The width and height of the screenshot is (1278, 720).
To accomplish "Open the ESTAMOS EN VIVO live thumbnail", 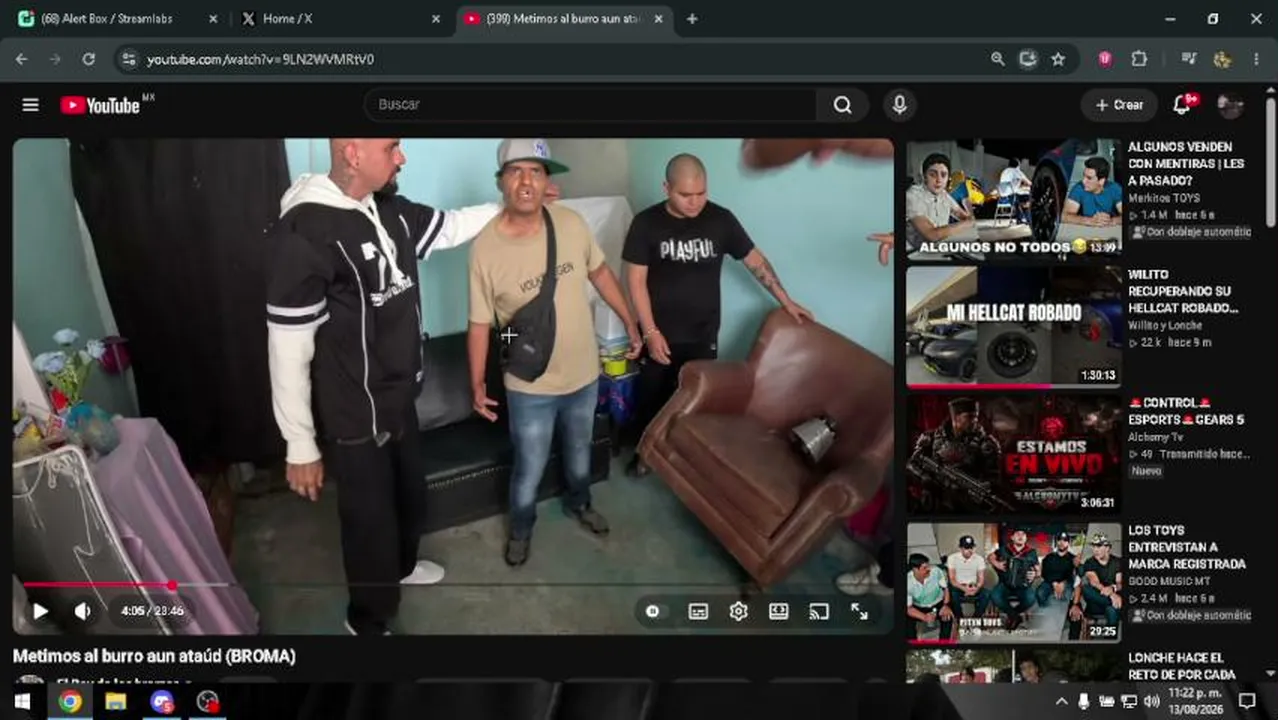I will pos(1013,455).
